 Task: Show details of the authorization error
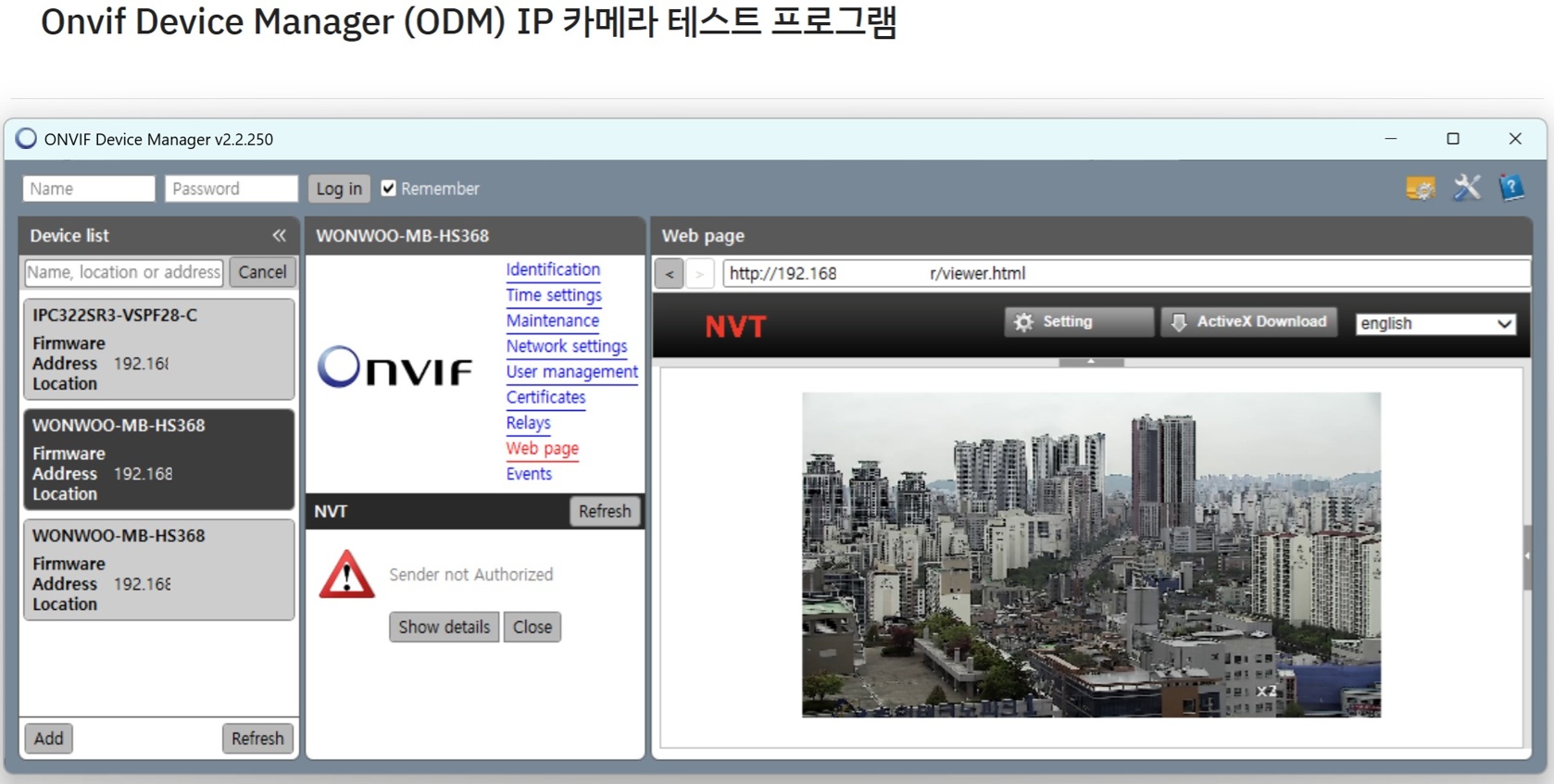point(445,628)
